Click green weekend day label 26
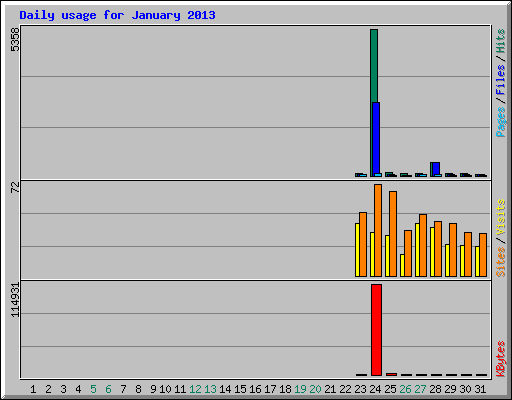The width and height of the screenshot is (512, 400). pyautogui.click(x=405, y=389)
